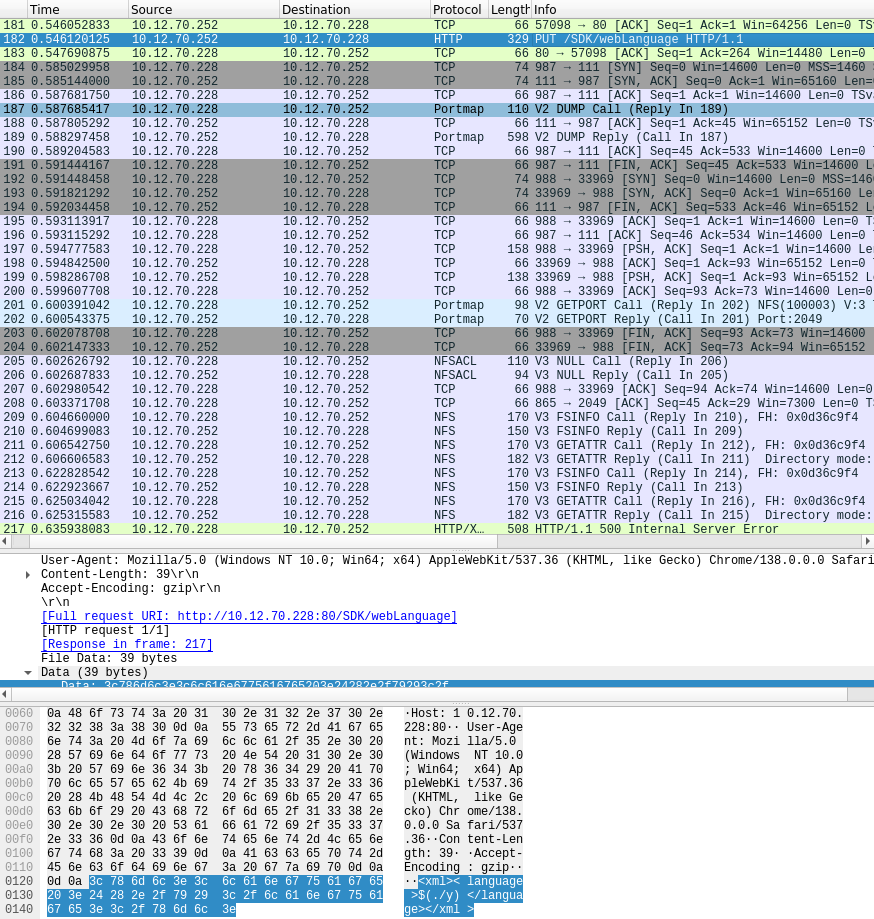
Task: Sort packets by the Protocol column
Action: (x=457, y=9)
